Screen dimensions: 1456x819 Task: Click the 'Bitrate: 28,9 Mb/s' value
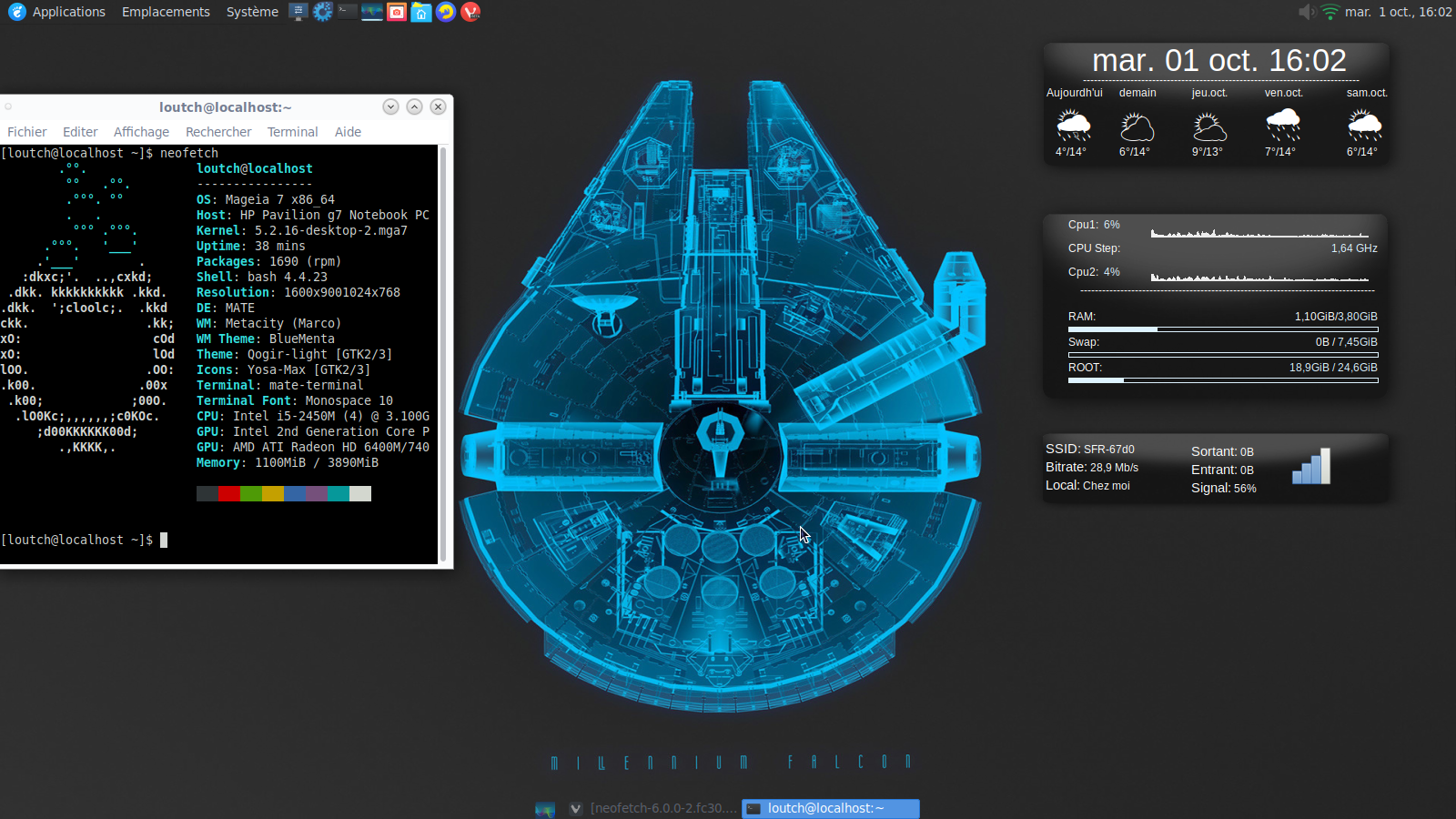(x=1092, y=468)
